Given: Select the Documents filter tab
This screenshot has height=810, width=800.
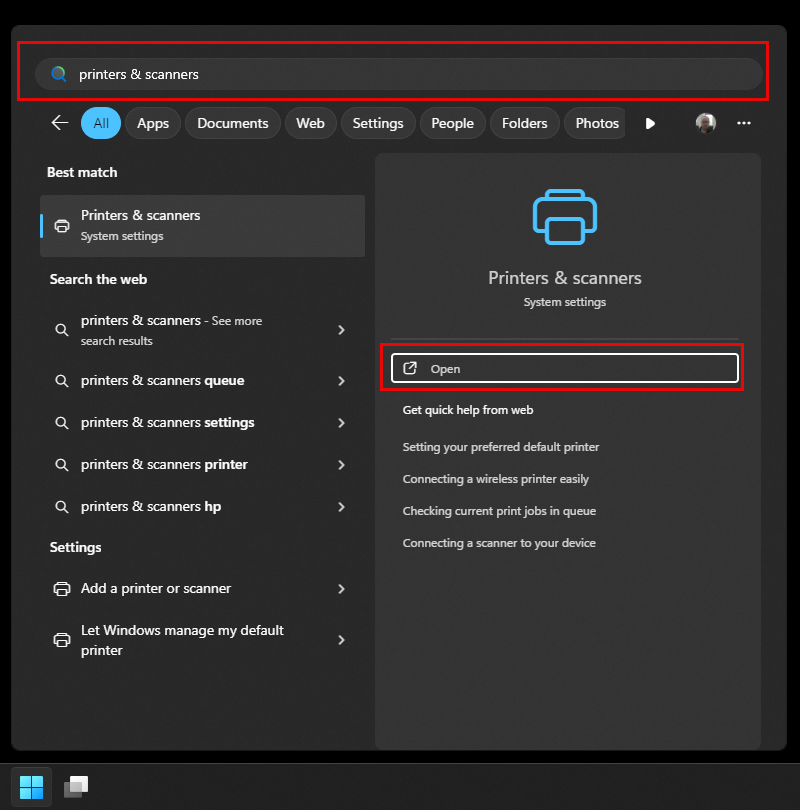Looking at the screenshot, I should (232, 123).
